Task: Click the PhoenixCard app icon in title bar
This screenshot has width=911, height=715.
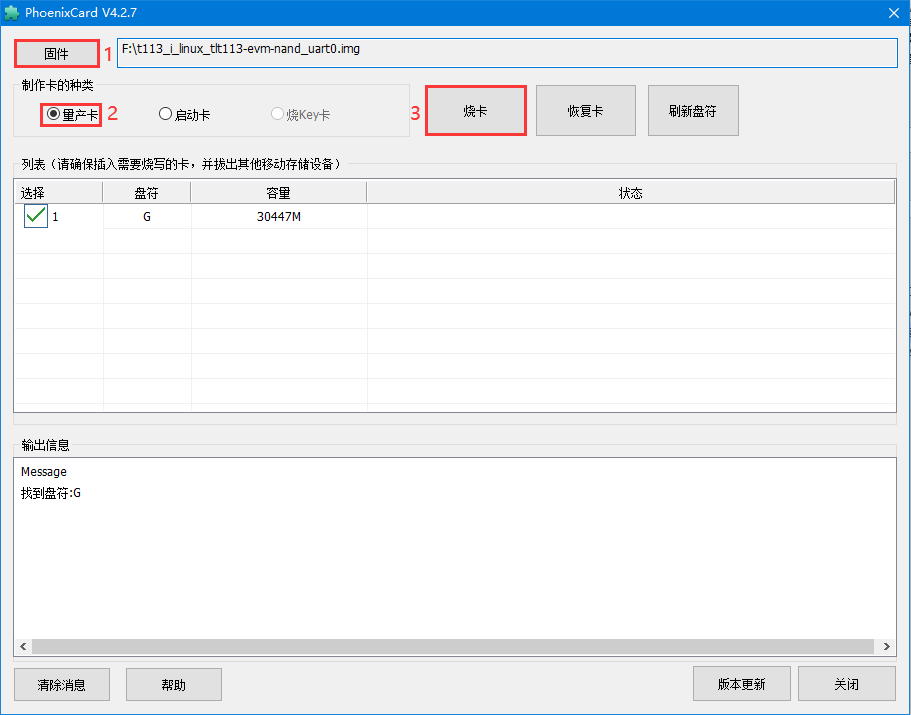Action: tap(11, 13)
